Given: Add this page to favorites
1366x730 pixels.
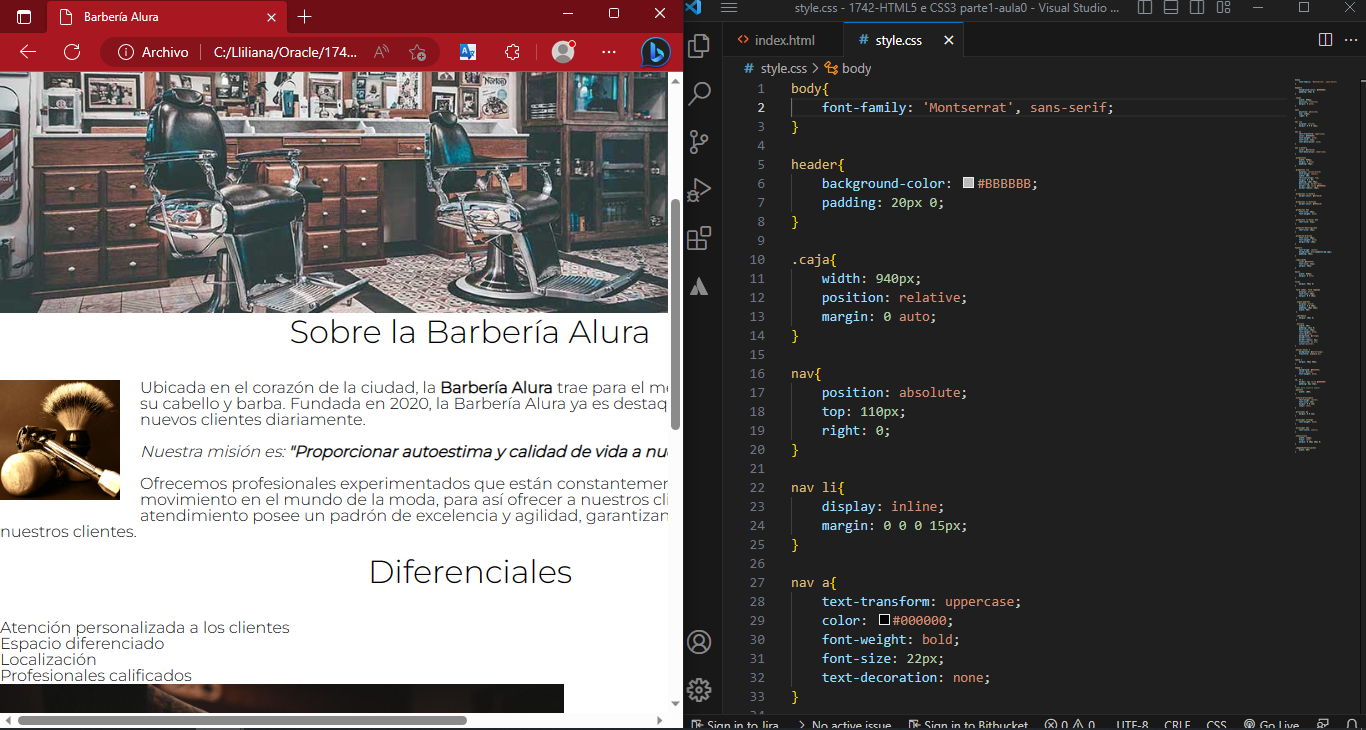Looking at the screenshot, I should tap(417, 52).
